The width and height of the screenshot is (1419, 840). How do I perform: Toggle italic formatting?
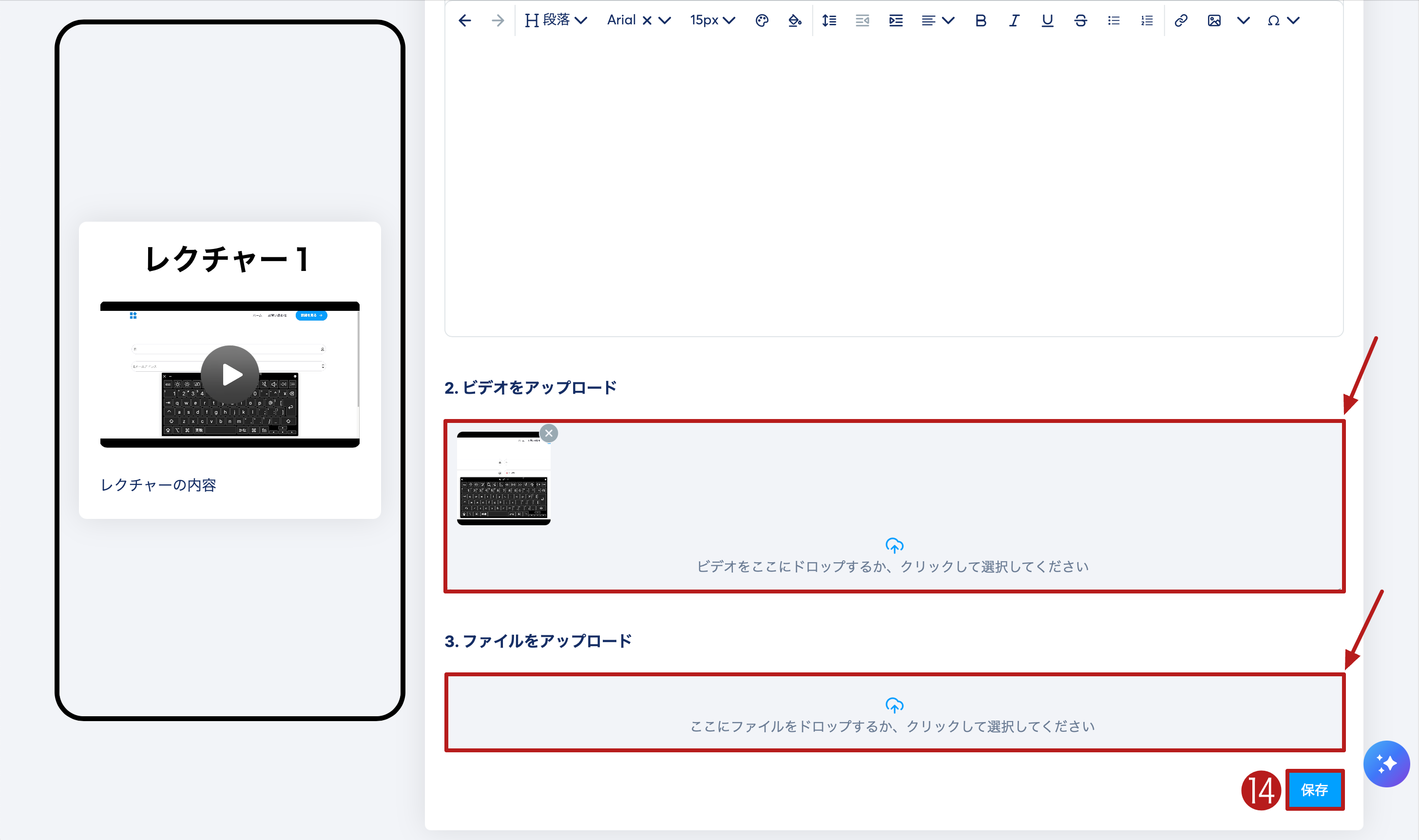[1014, 21]
